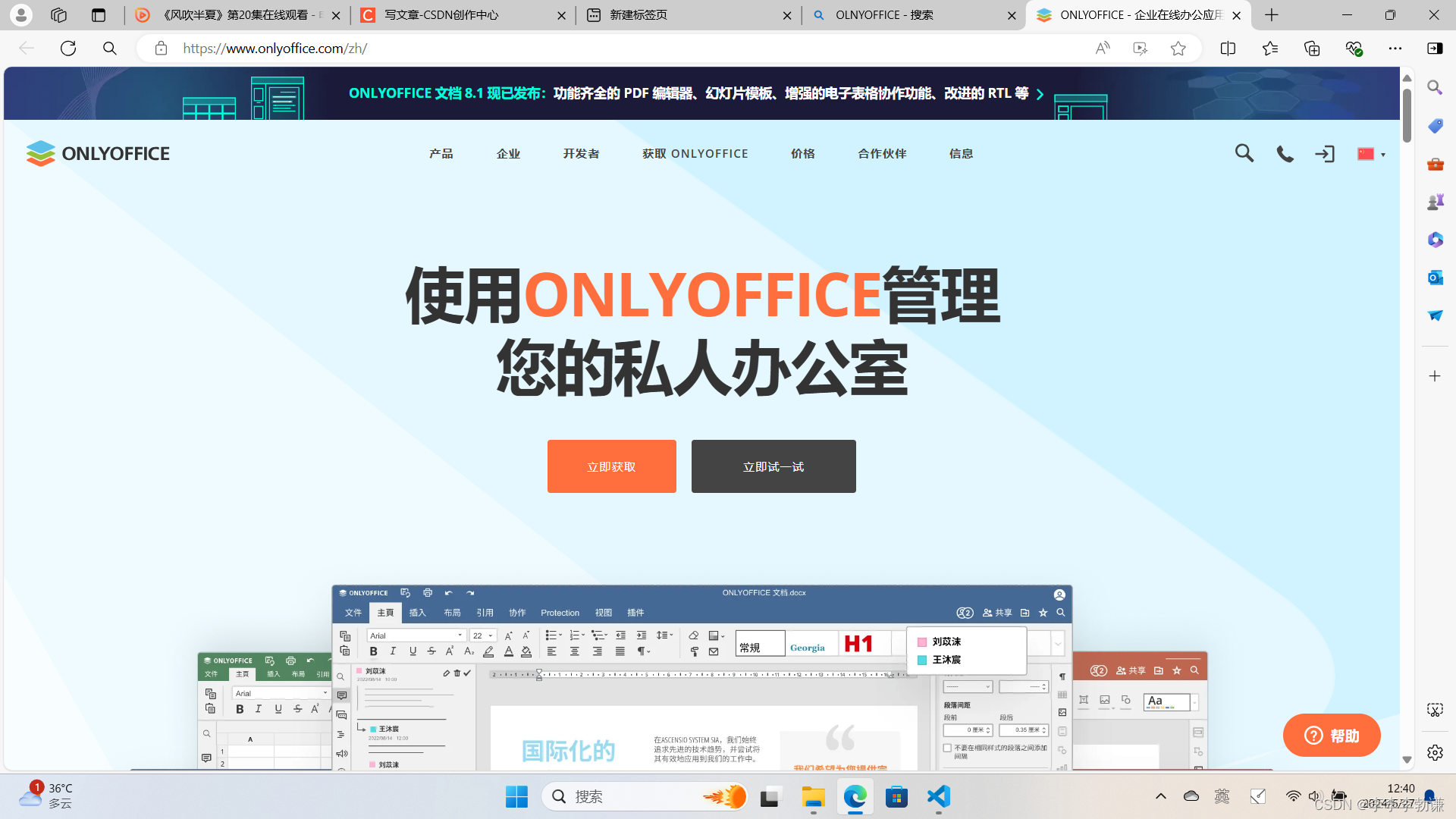Click the sidebar screenshot capture icon
This screenshot has width=1456, height=819.
pos(1435,710)
